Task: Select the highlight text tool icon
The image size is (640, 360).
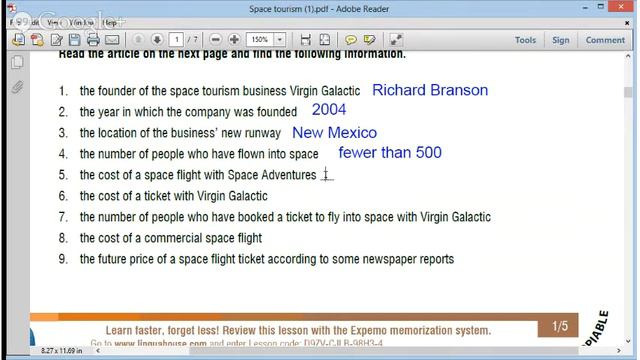Action: (x=369, y=40)
